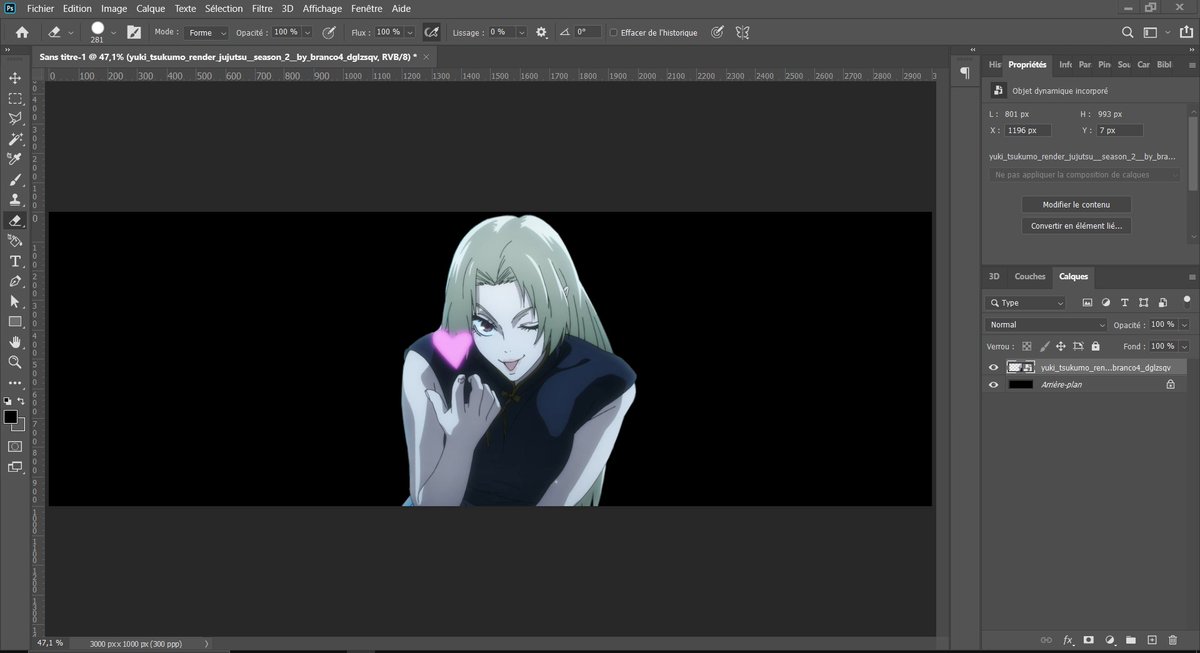Toggle lock image pixels brush icon
This screenshot has width=1200, height=653.
pyautogui.click(x=1044, y=346)
